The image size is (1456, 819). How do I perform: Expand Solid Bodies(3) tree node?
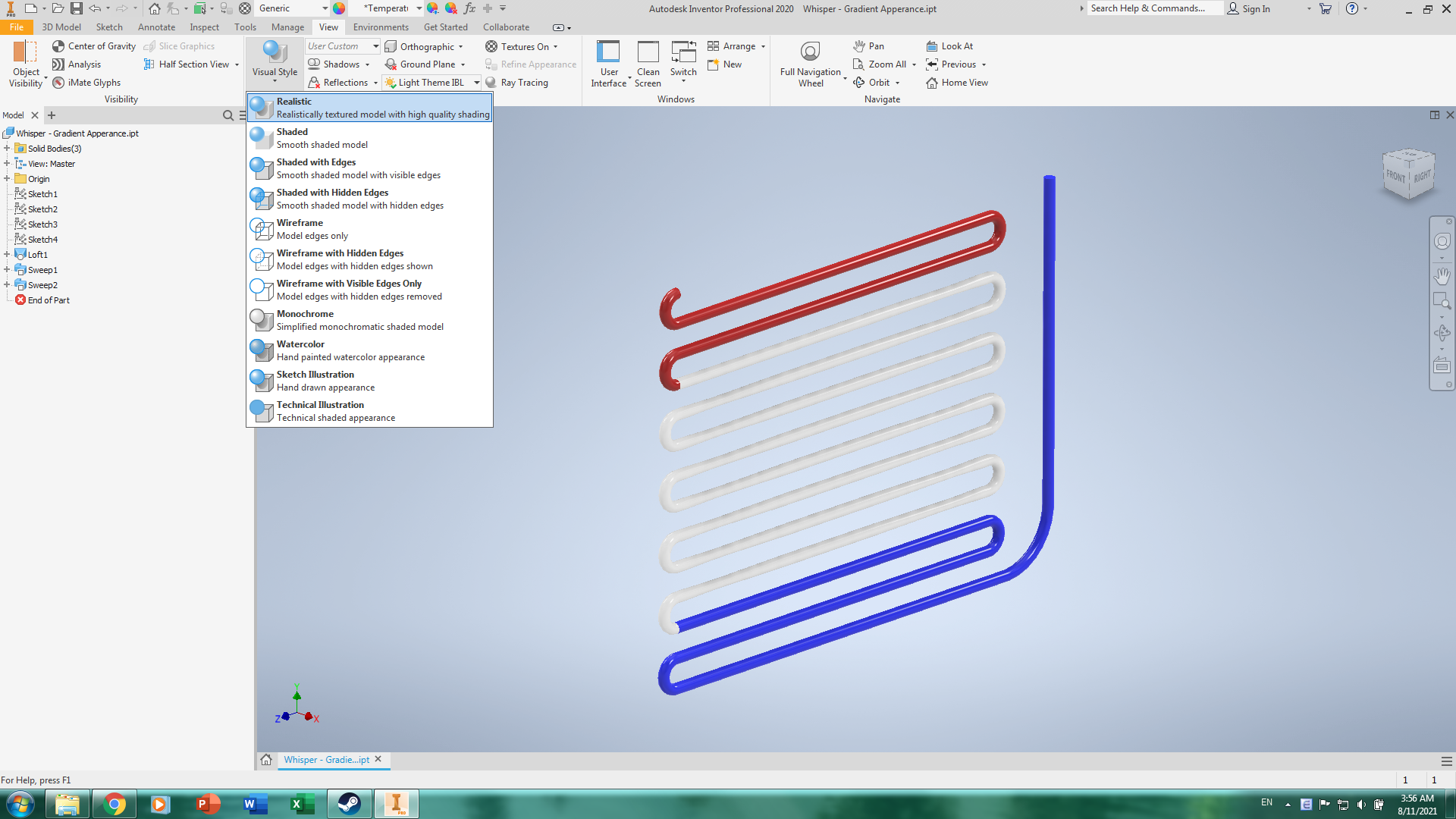click(7, 149)
